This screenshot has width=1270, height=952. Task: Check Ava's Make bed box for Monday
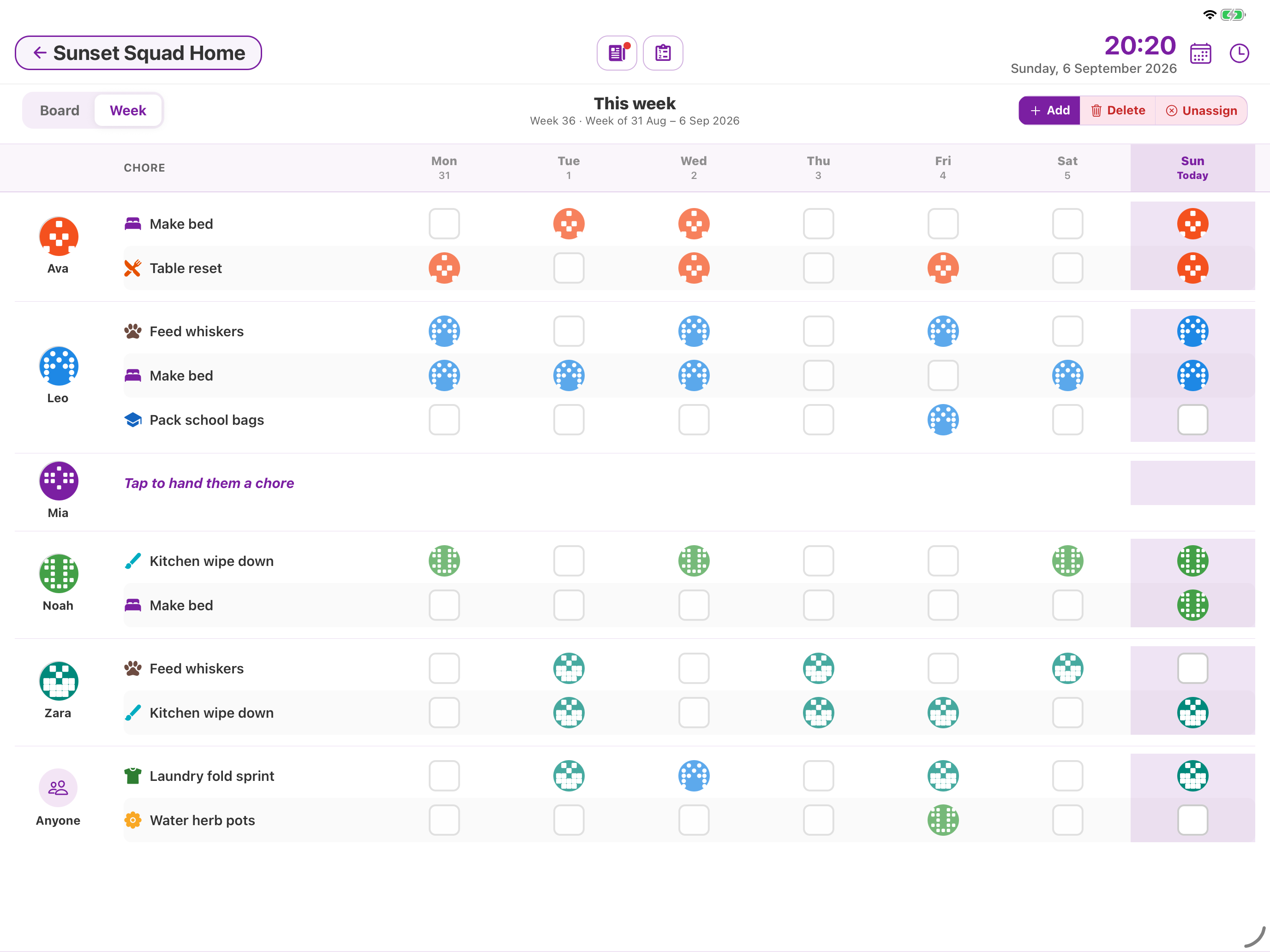[x=444, y=224]
